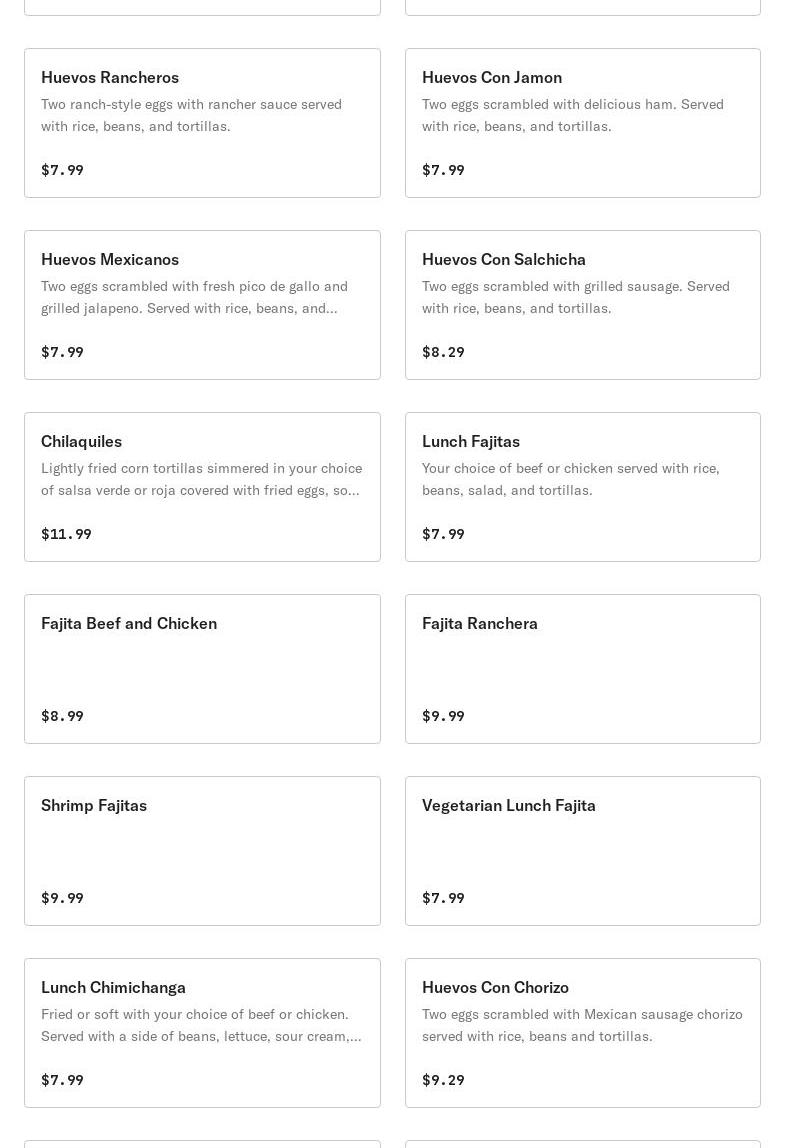Image resolution: width=785 pixels, height=1148 pixels.
Task: Add Lunch Fajitas by clicking its card
Action: coord(471,441)
